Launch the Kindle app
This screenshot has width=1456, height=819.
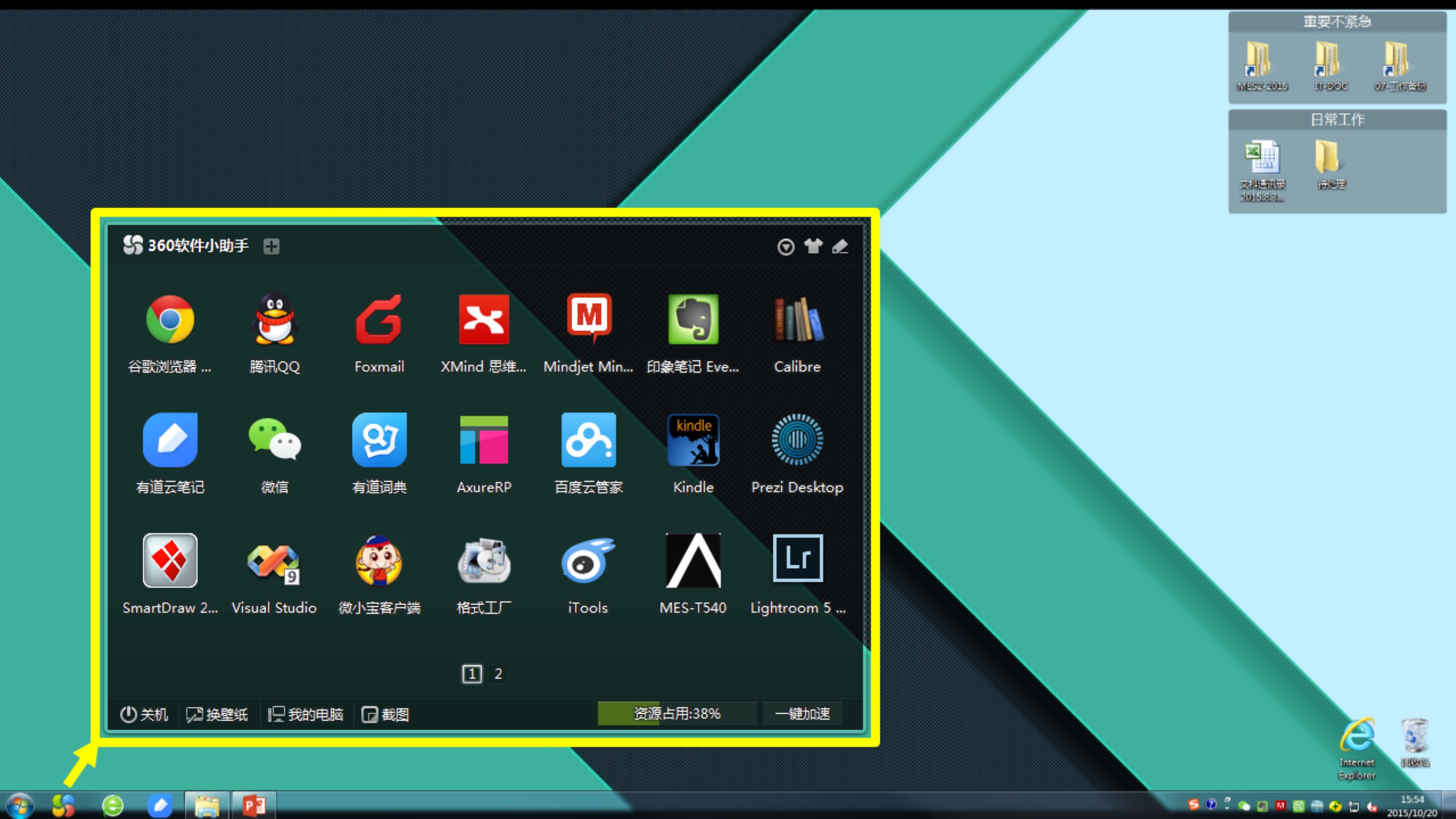click(x=693, y=440)
